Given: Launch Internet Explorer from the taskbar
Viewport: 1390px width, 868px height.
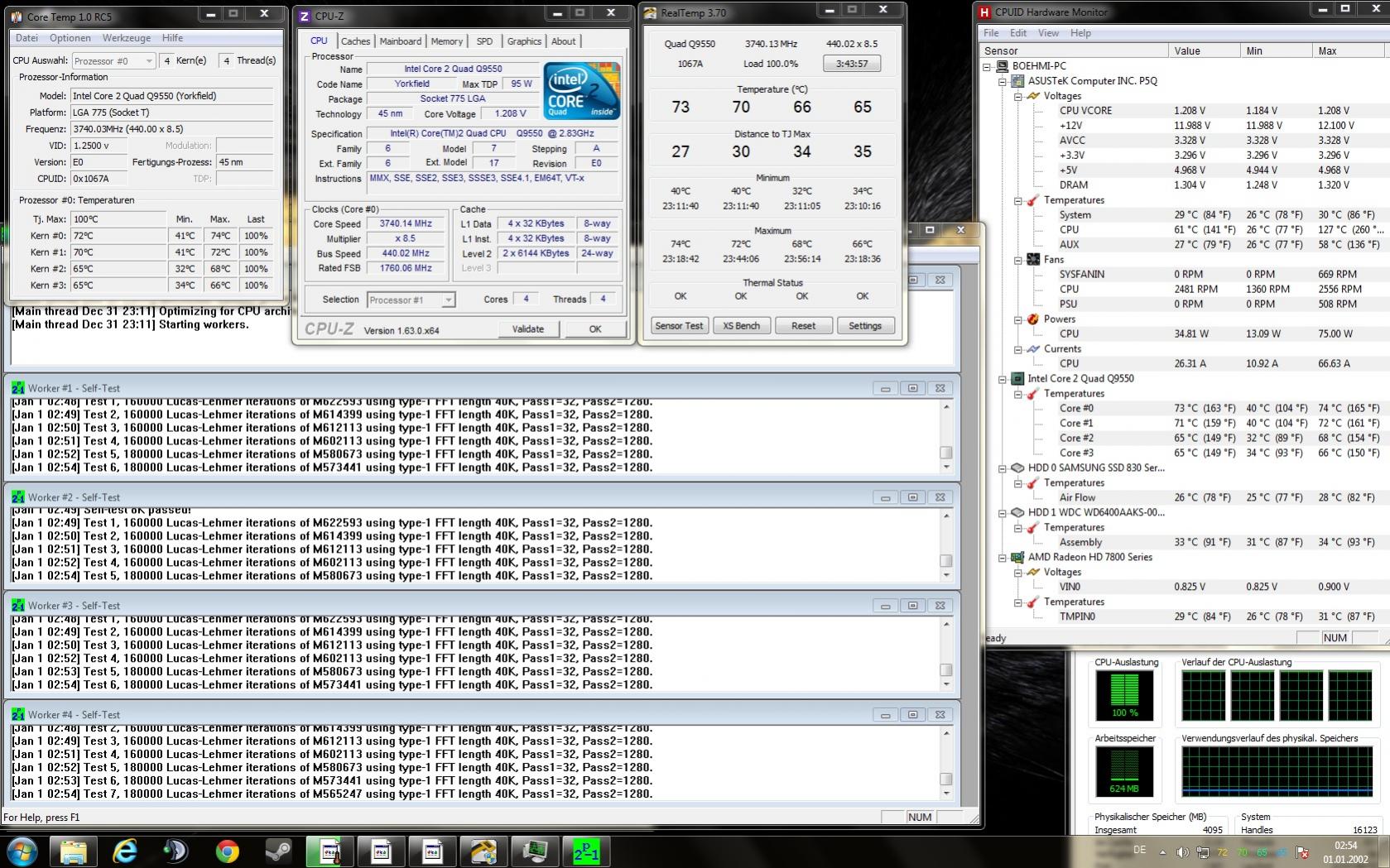Looking at the screenshot, I should pyautogui.click(x=125, y=851).
